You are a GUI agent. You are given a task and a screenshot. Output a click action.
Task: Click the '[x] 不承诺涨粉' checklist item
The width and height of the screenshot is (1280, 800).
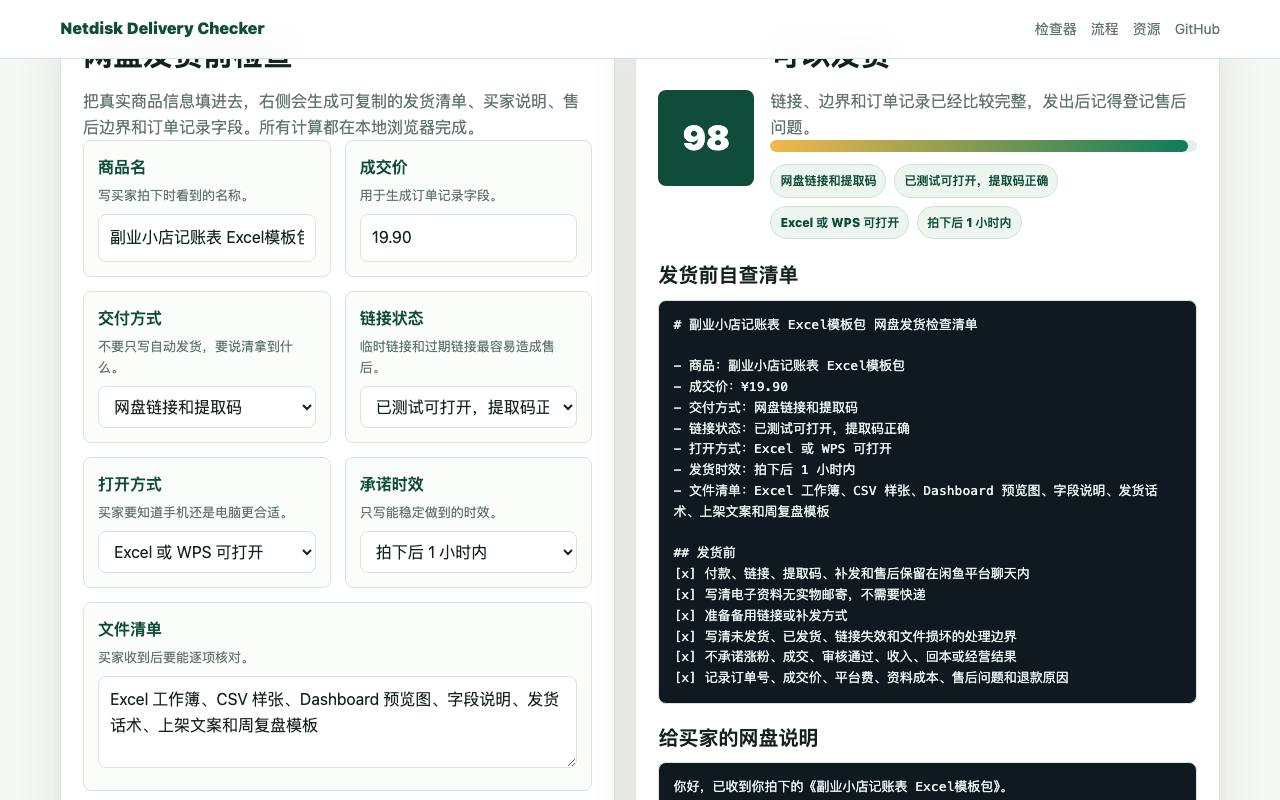tap(845, 657)
